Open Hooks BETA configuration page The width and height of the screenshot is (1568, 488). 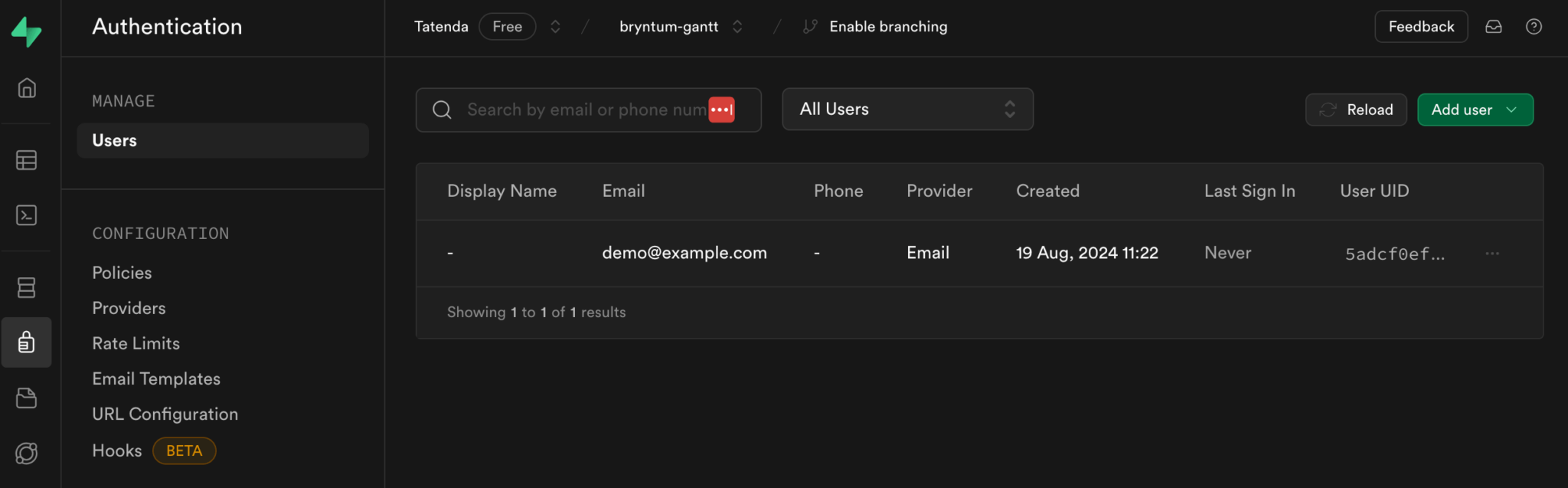[x=154, y=450]
